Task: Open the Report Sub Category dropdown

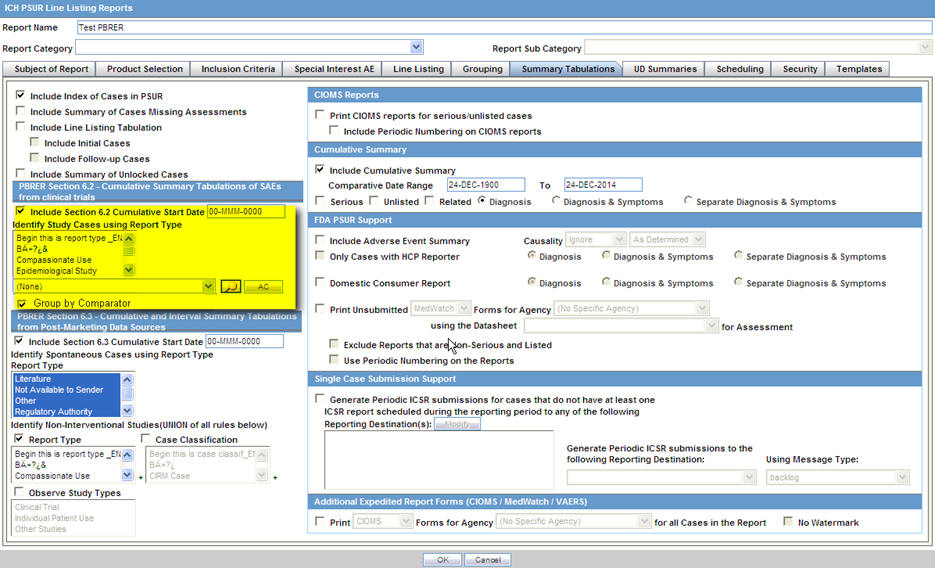Action: (x=924, y=47)
